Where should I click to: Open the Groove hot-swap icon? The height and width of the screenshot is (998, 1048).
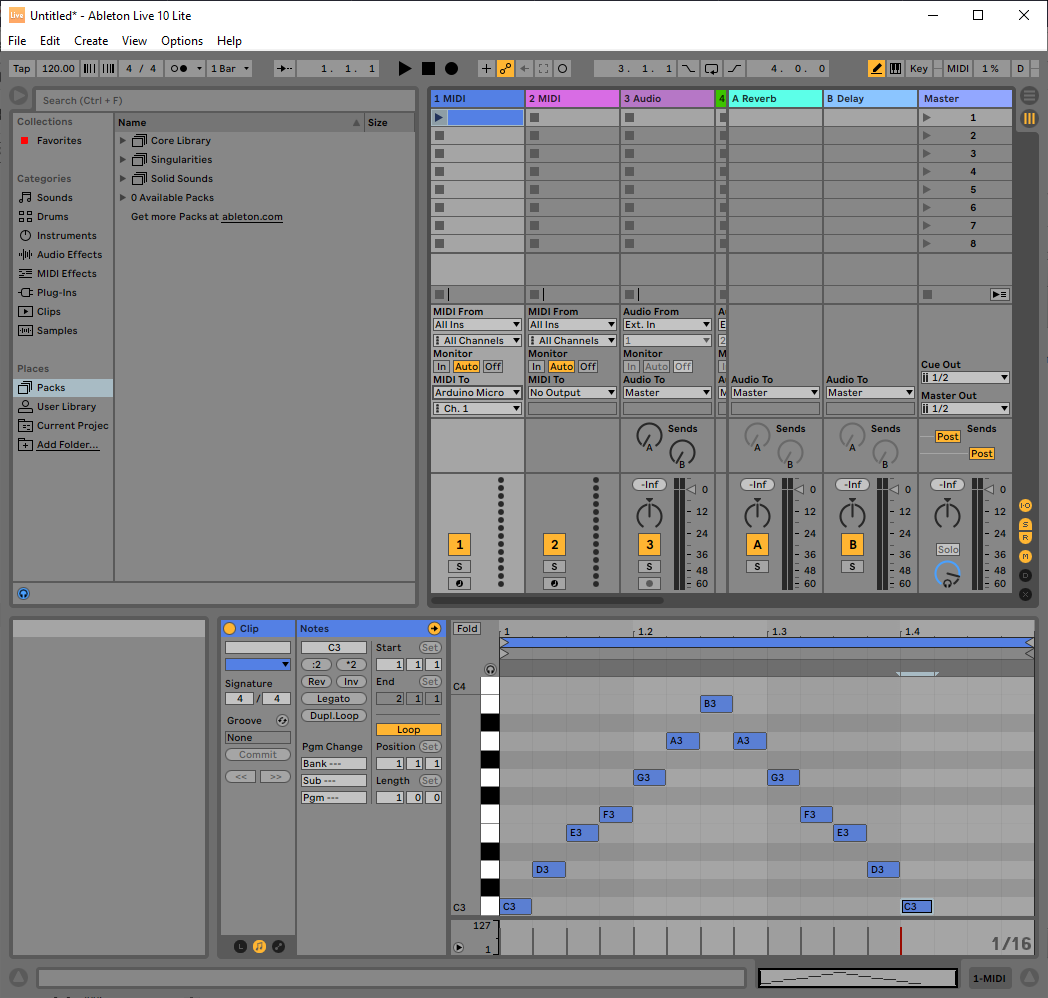point(283,721)
